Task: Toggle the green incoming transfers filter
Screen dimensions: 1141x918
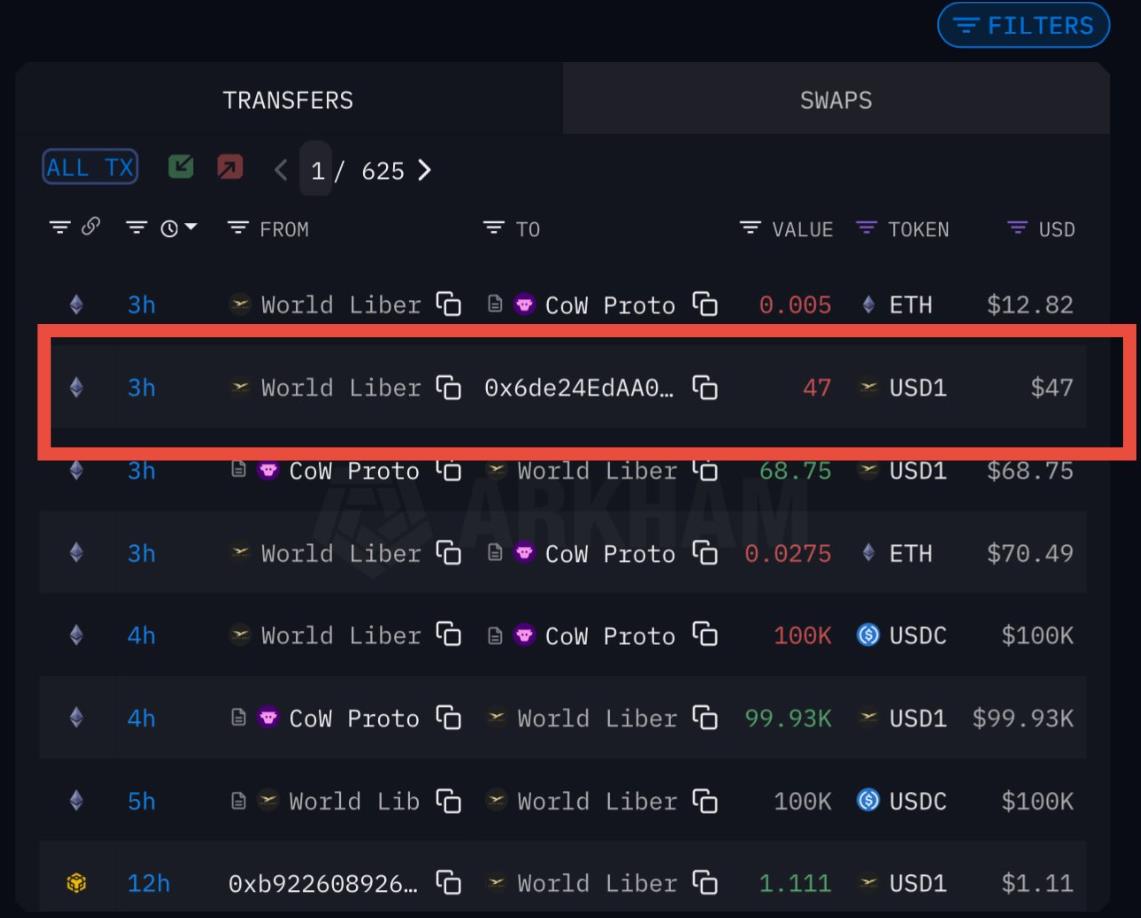Action: point(180,167)
